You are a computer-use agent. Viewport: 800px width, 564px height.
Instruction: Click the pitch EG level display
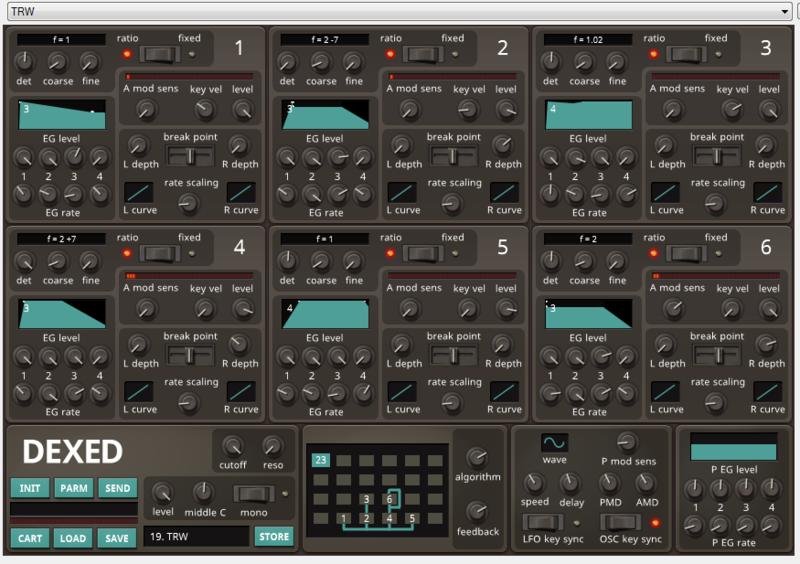tap(734, 447)
